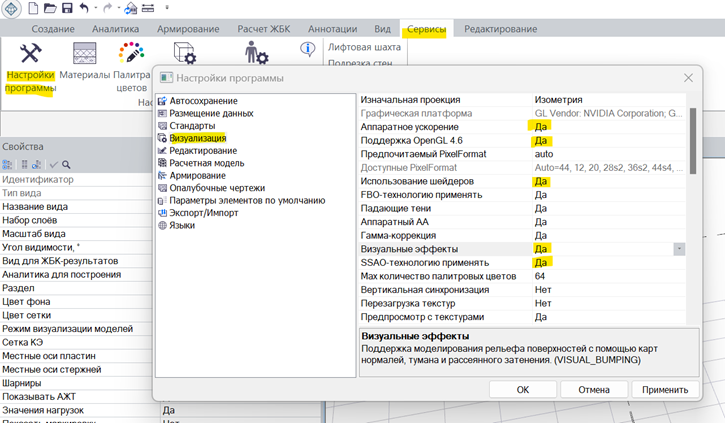This screenshot has width=725, height=423.
Task: Open the Аналитика ribbon tab
Action: [x=115, y=30]
